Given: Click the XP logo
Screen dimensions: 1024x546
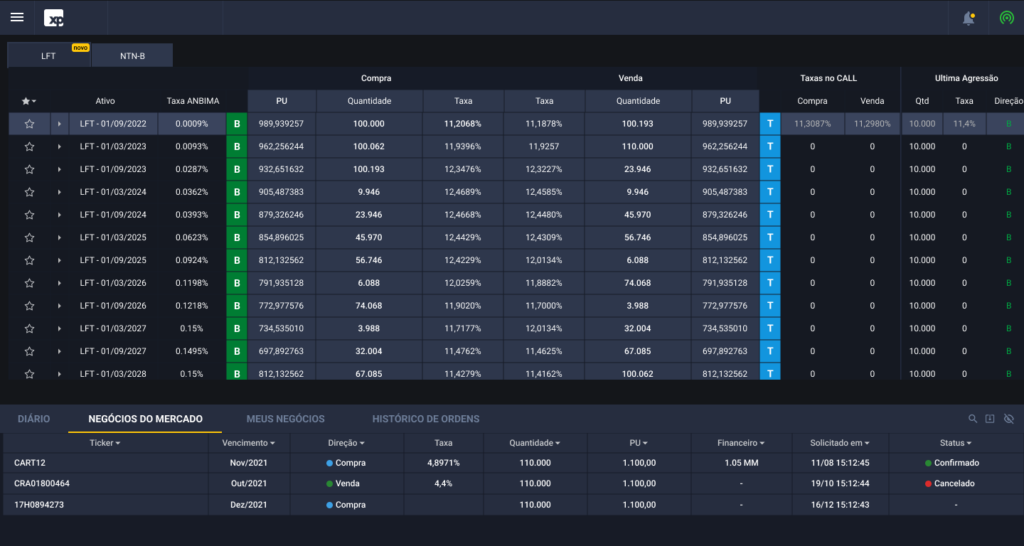Looking at the screenshot, I should [x=54, y=18].
